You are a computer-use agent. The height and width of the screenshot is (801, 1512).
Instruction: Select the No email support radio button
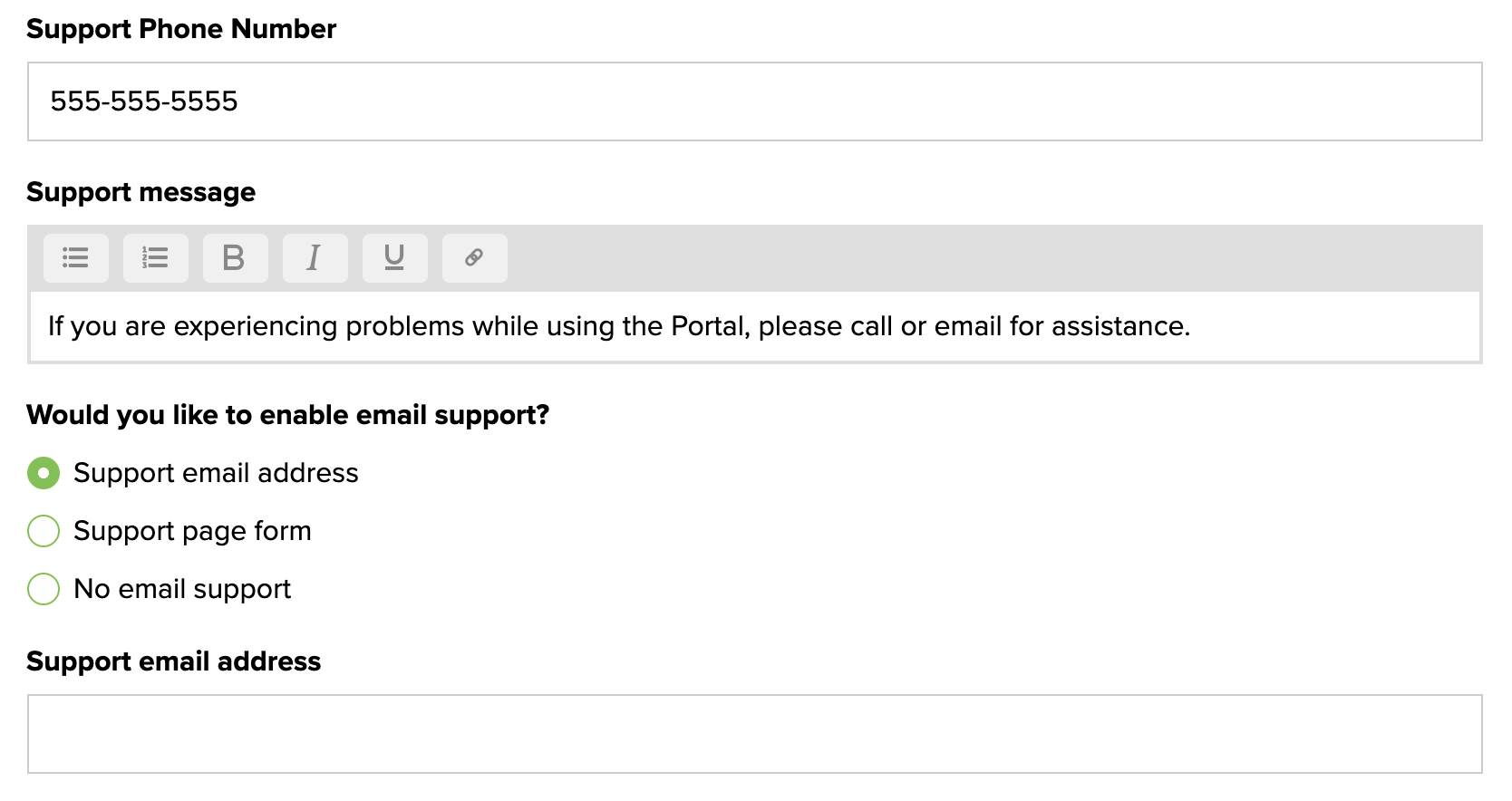(44, 589)
